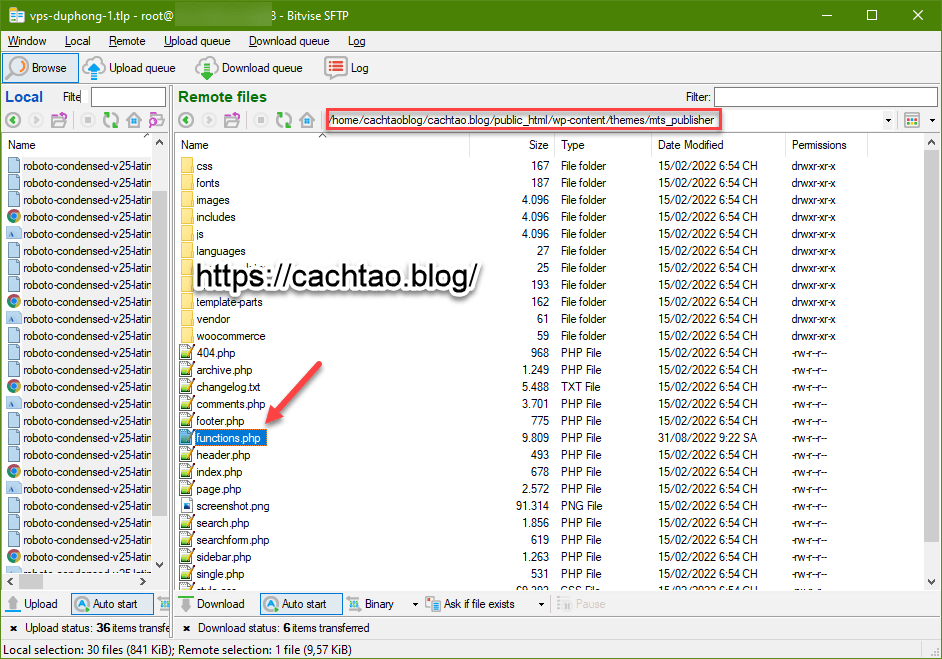The height and width of the screenshot is (659, 942).
Task: Select the languages folder
Action: [220, 251]
